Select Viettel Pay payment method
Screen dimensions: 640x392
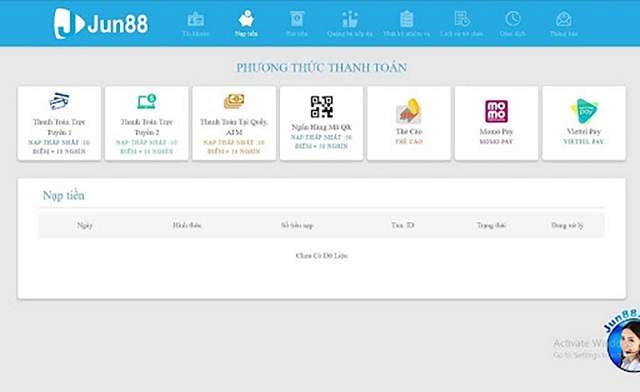pyautogui.click(x=584, y=123)
